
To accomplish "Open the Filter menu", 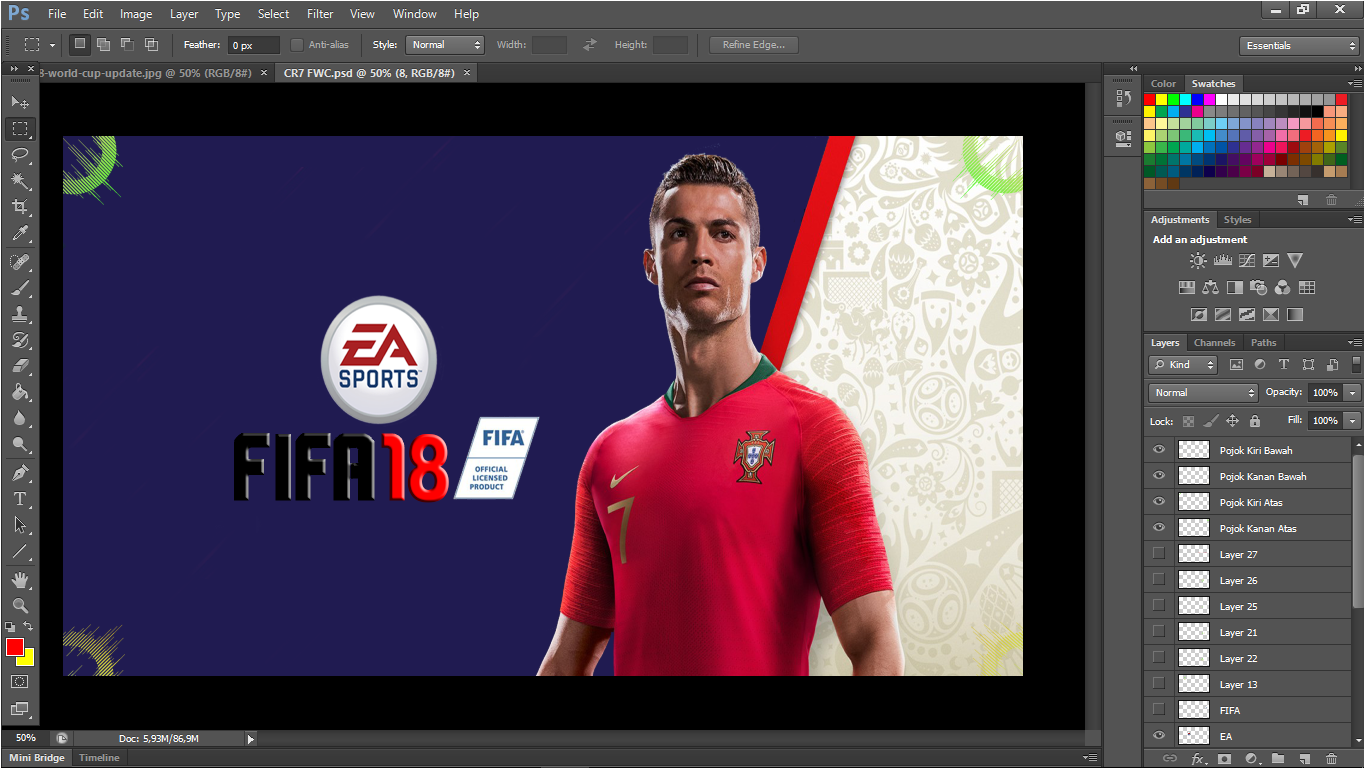I will pos(320,14).
